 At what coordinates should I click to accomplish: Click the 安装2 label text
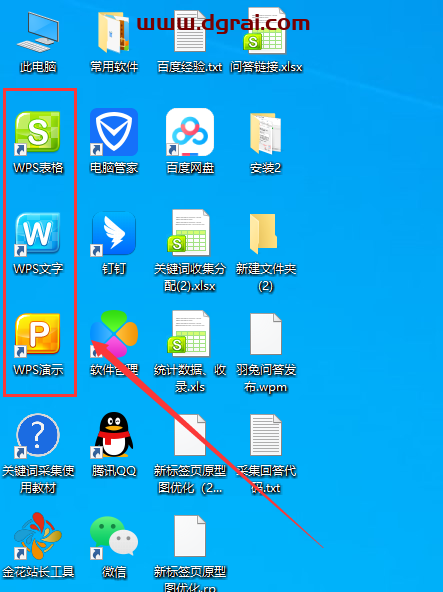tap(265, 168)
